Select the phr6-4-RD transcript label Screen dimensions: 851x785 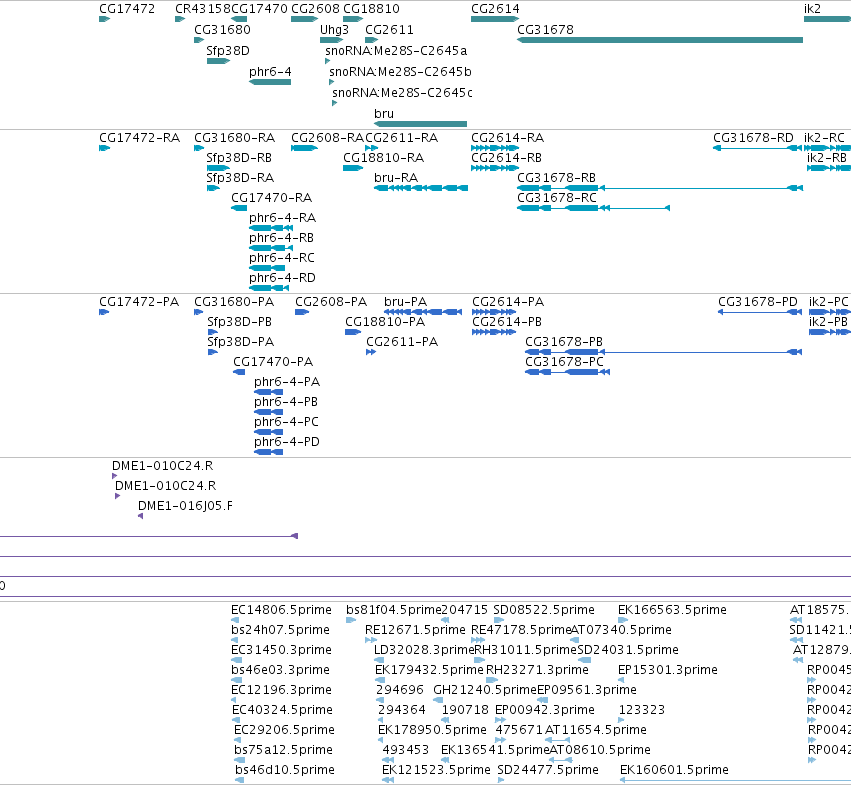[x=282, y=278]
